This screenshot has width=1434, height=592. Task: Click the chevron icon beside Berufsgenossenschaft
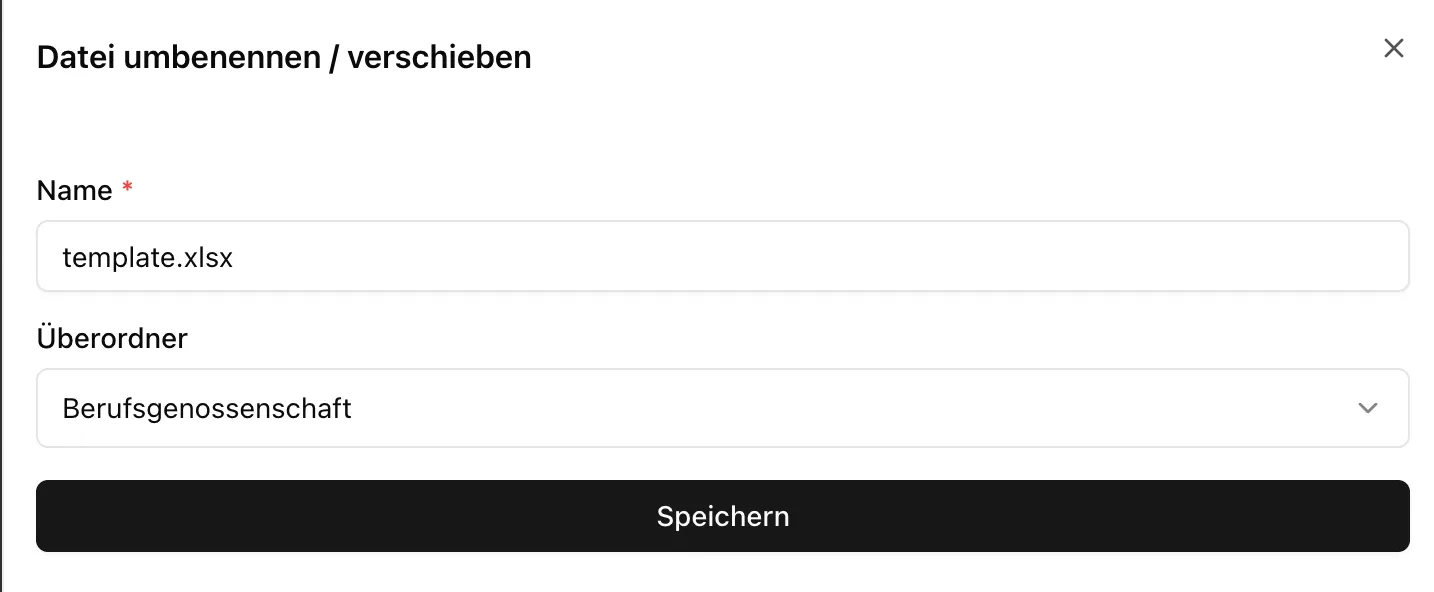coord(1367,408)
